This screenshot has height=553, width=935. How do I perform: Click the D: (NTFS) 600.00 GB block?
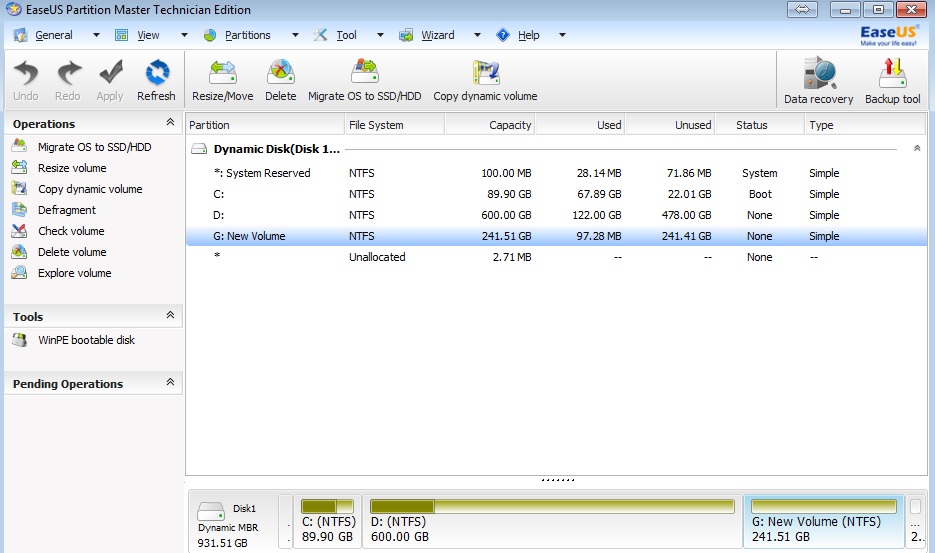552,521
